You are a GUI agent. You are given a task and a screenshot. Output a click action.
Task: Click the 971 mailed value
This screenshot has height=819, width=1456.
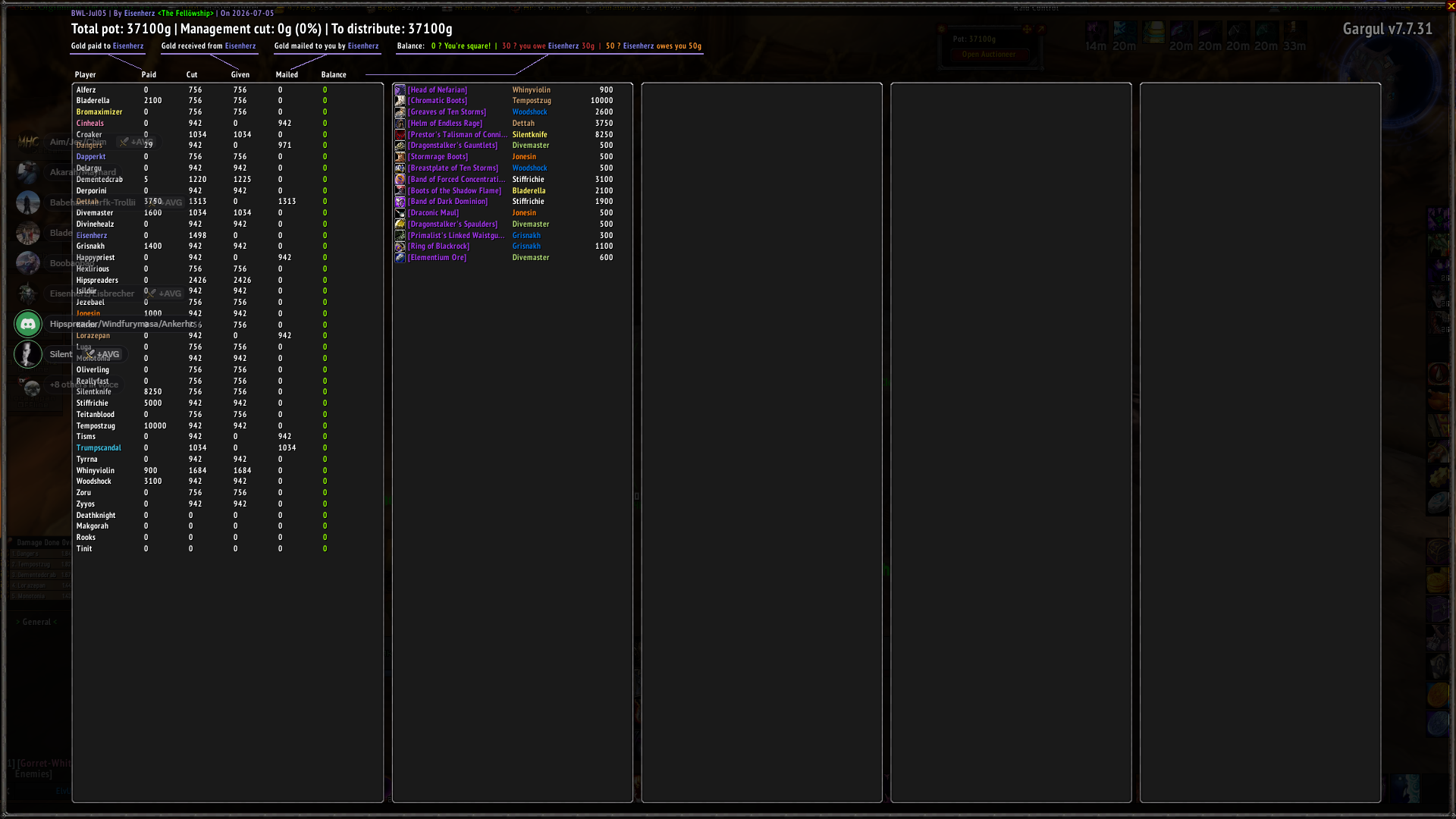coord(285,146)
